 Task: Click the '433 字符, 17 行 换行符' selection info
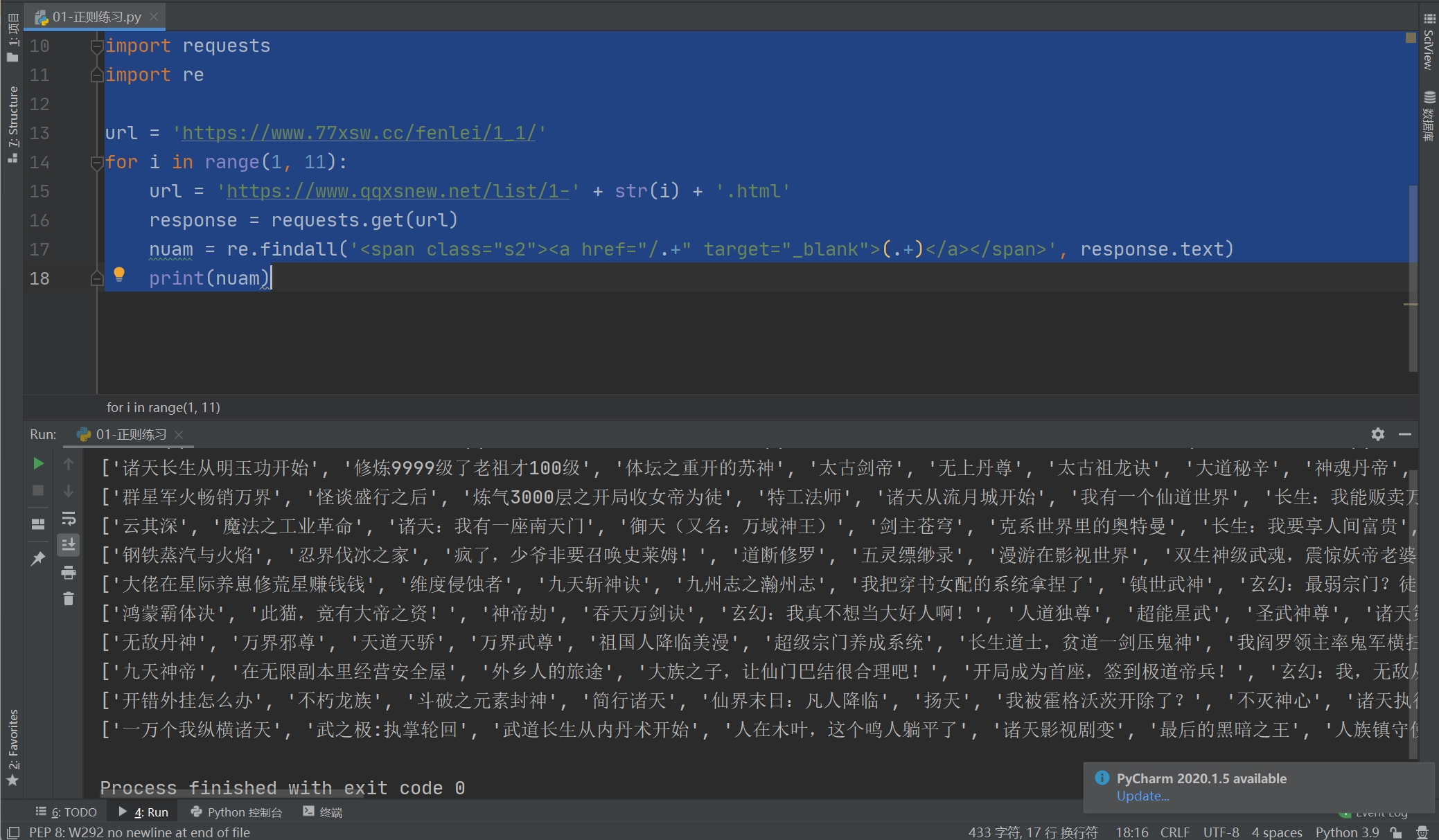point(1033,832)
